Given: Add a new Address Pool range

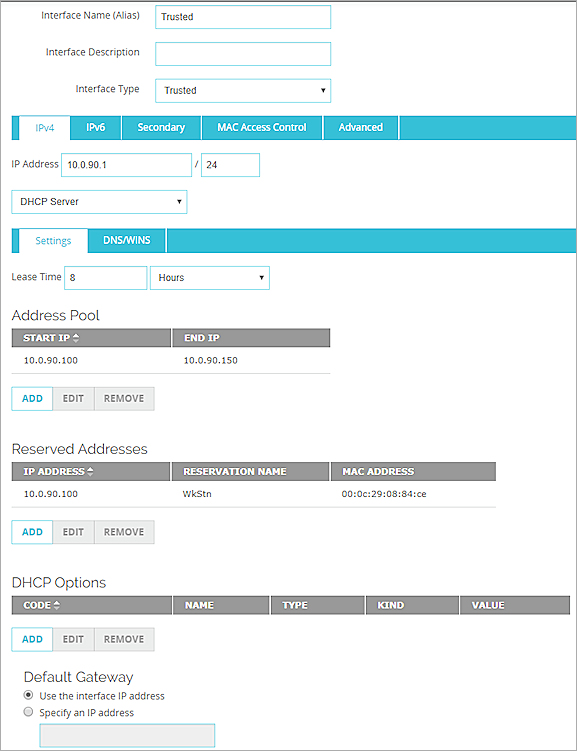Looking at the screenshot, I should coord(32,398).
